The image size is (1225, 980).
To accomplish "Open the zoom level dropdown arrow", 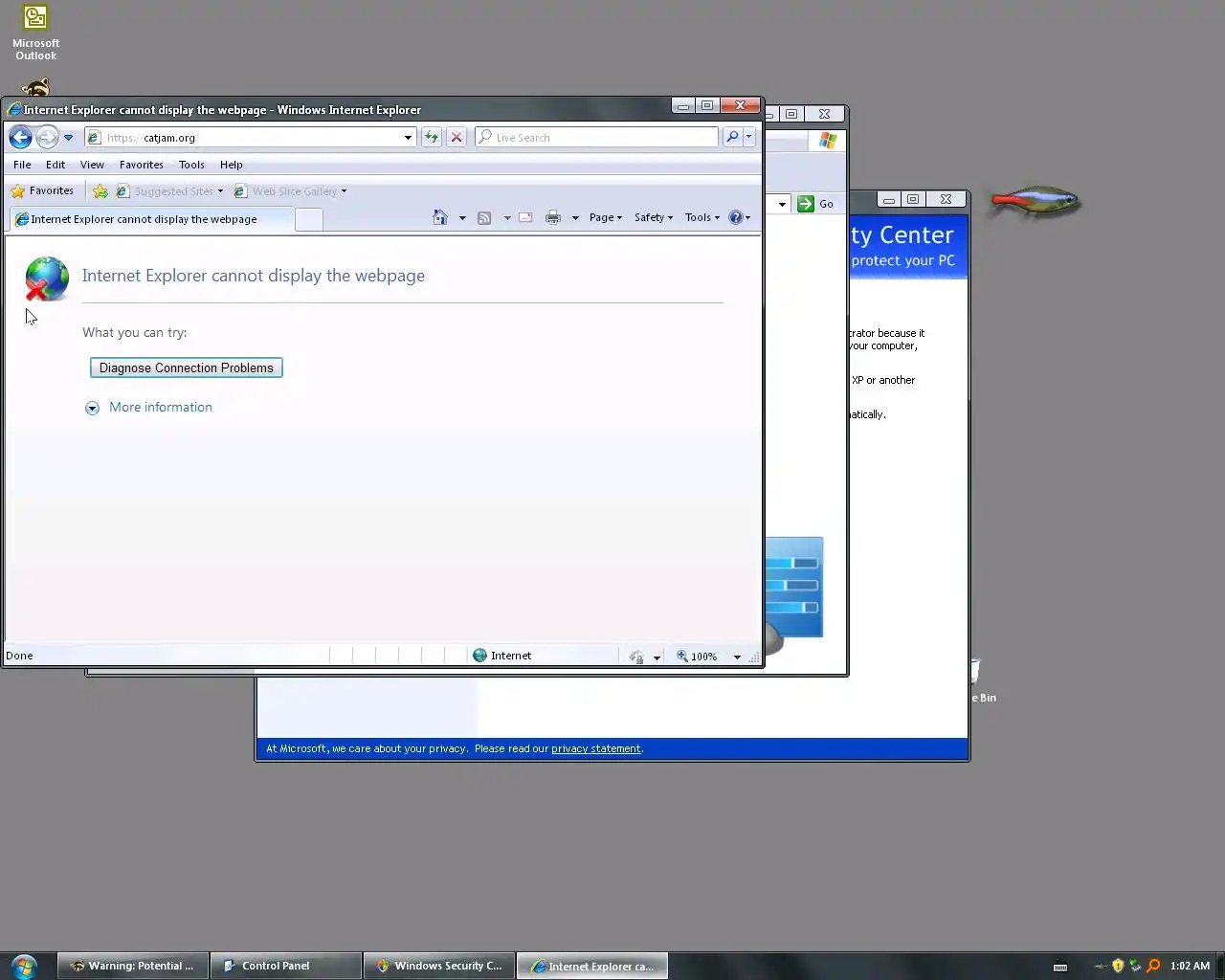I will point(737,657).
